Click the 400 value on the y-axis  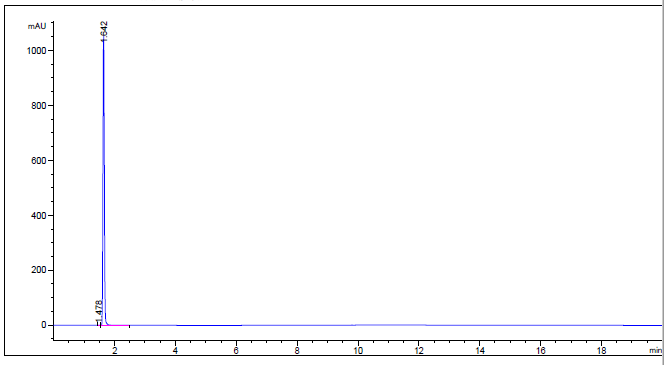pyautogui.click(x=40, y=216)
